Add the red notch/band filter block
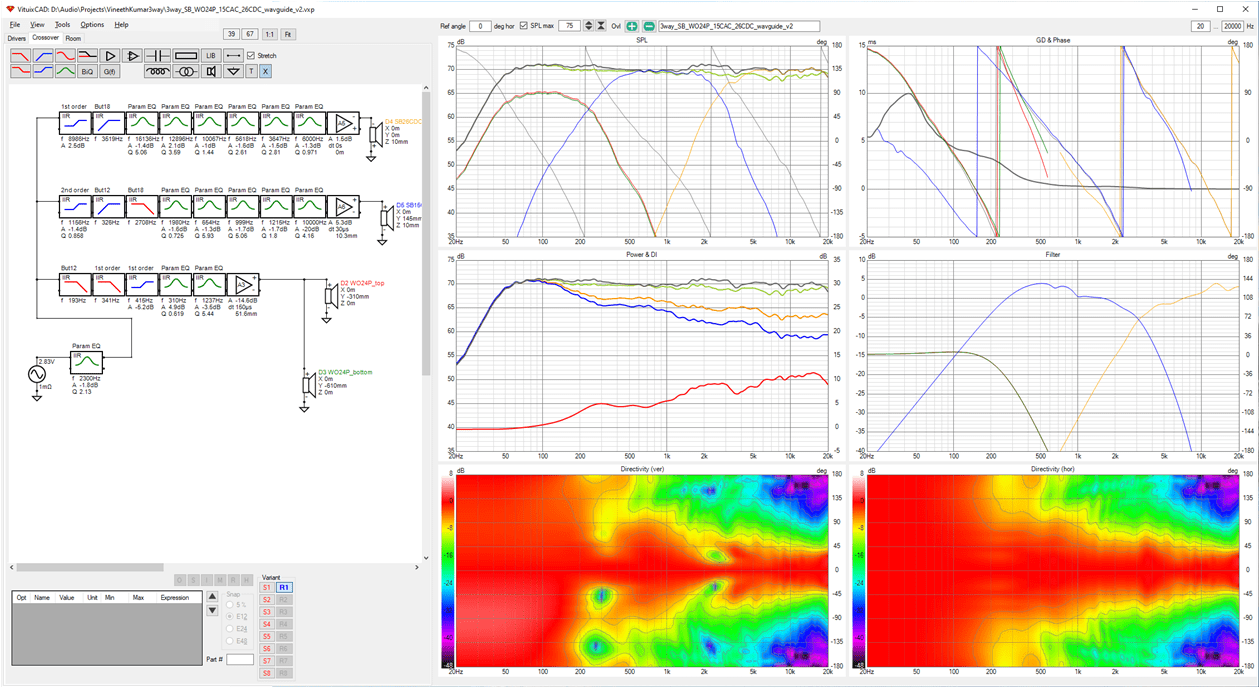 tap(65, 56)
